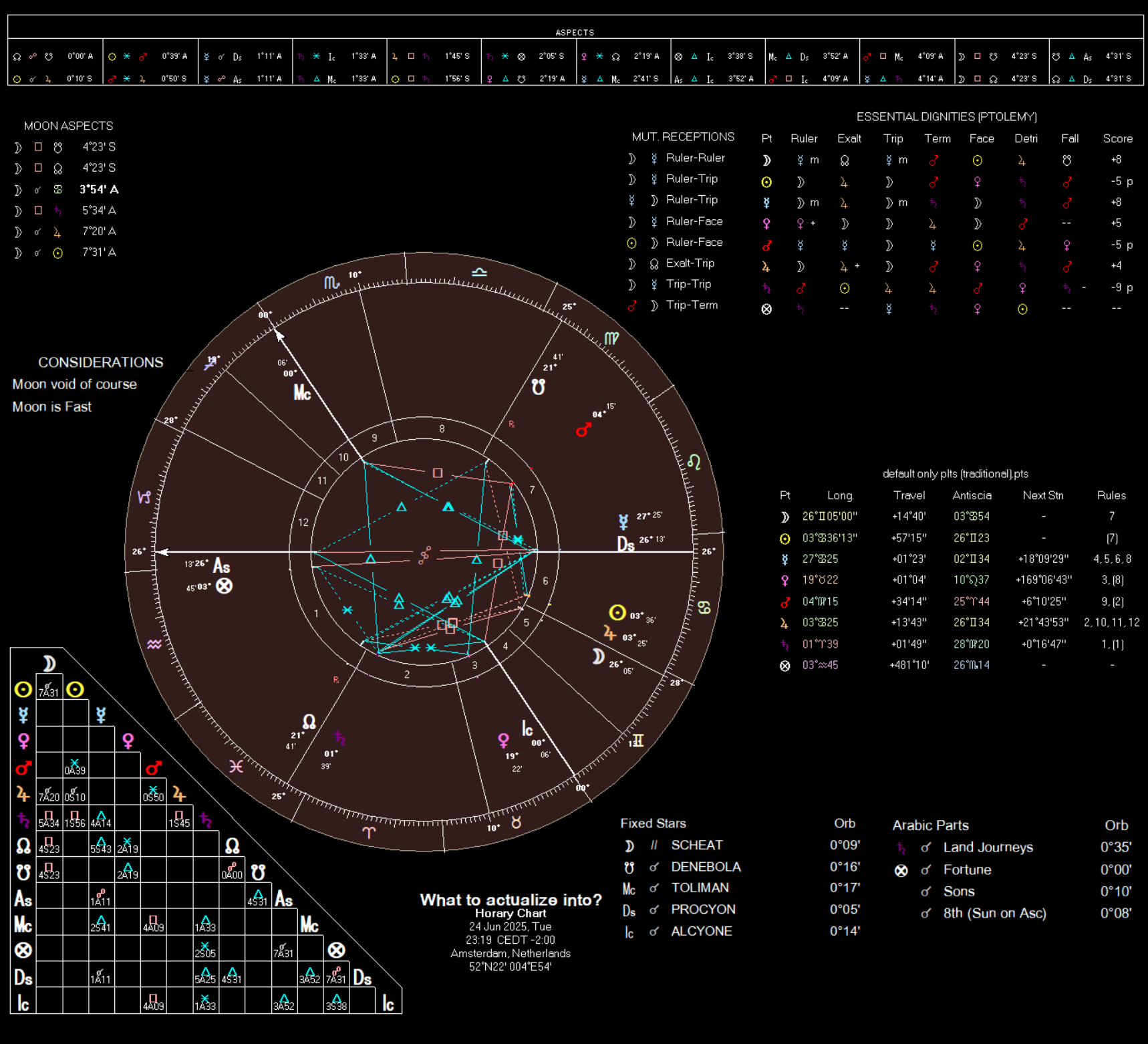The image size is (1148, 1044).
Task: Select the Part of Fortune symbol in the wheel
Action: 225,586
